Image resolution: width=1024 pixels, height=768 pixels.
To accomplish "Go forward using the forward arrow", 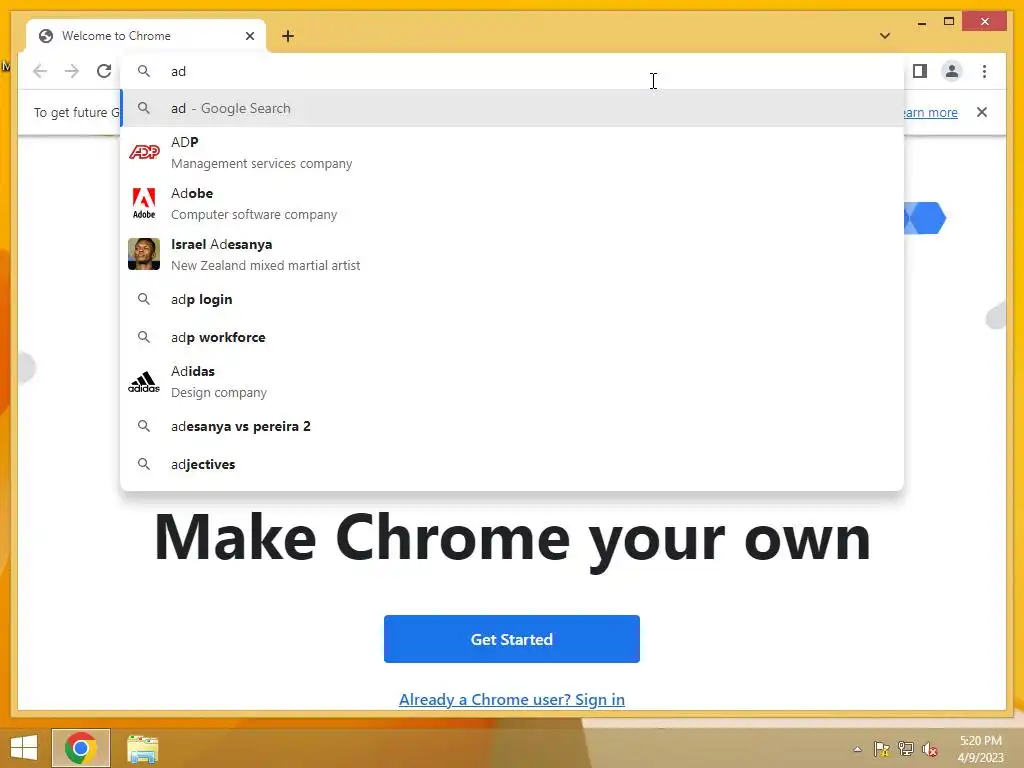I will [72, 71].
